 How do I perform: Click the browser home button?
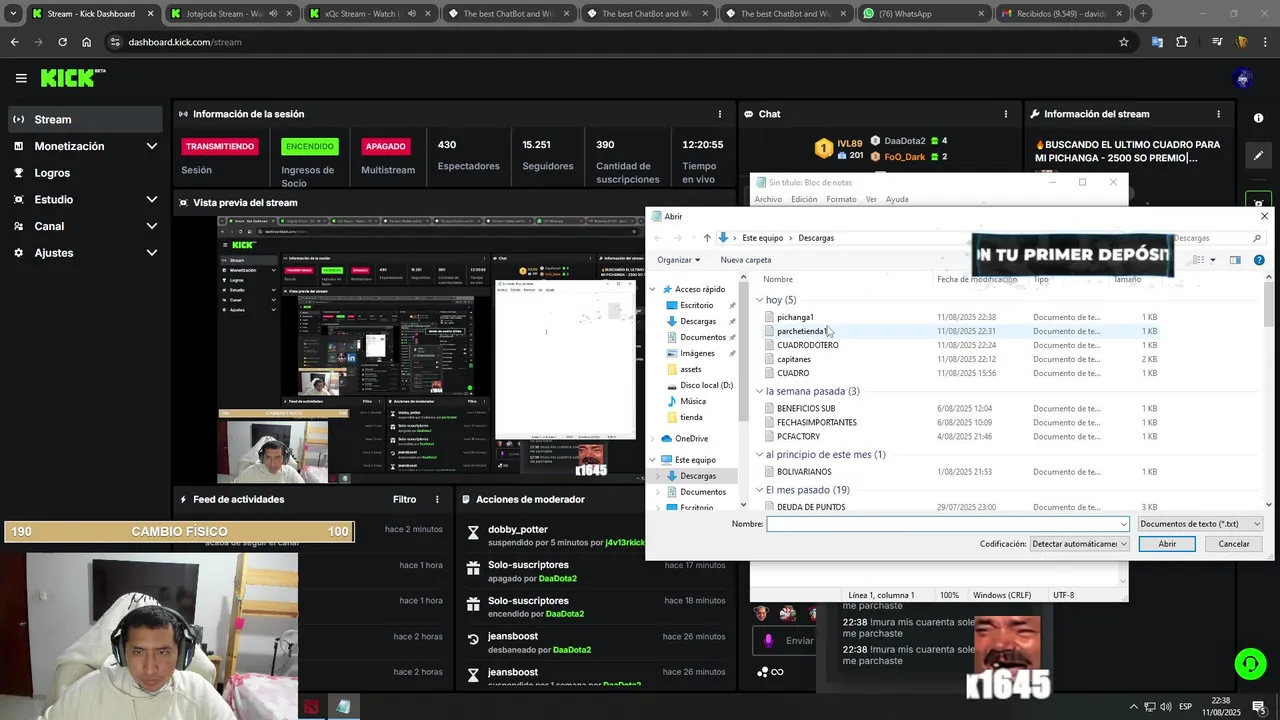click(87, 42)
